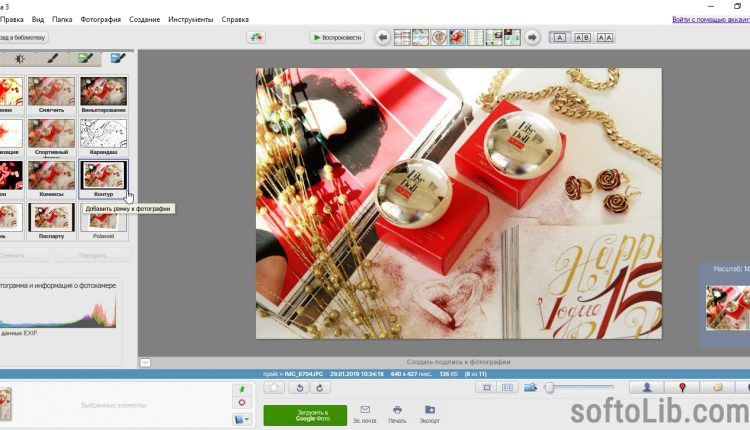The width and height of the screenshot is (750, 430).
Task: Apply the Виньетирование effect
Action: (104, 94)
